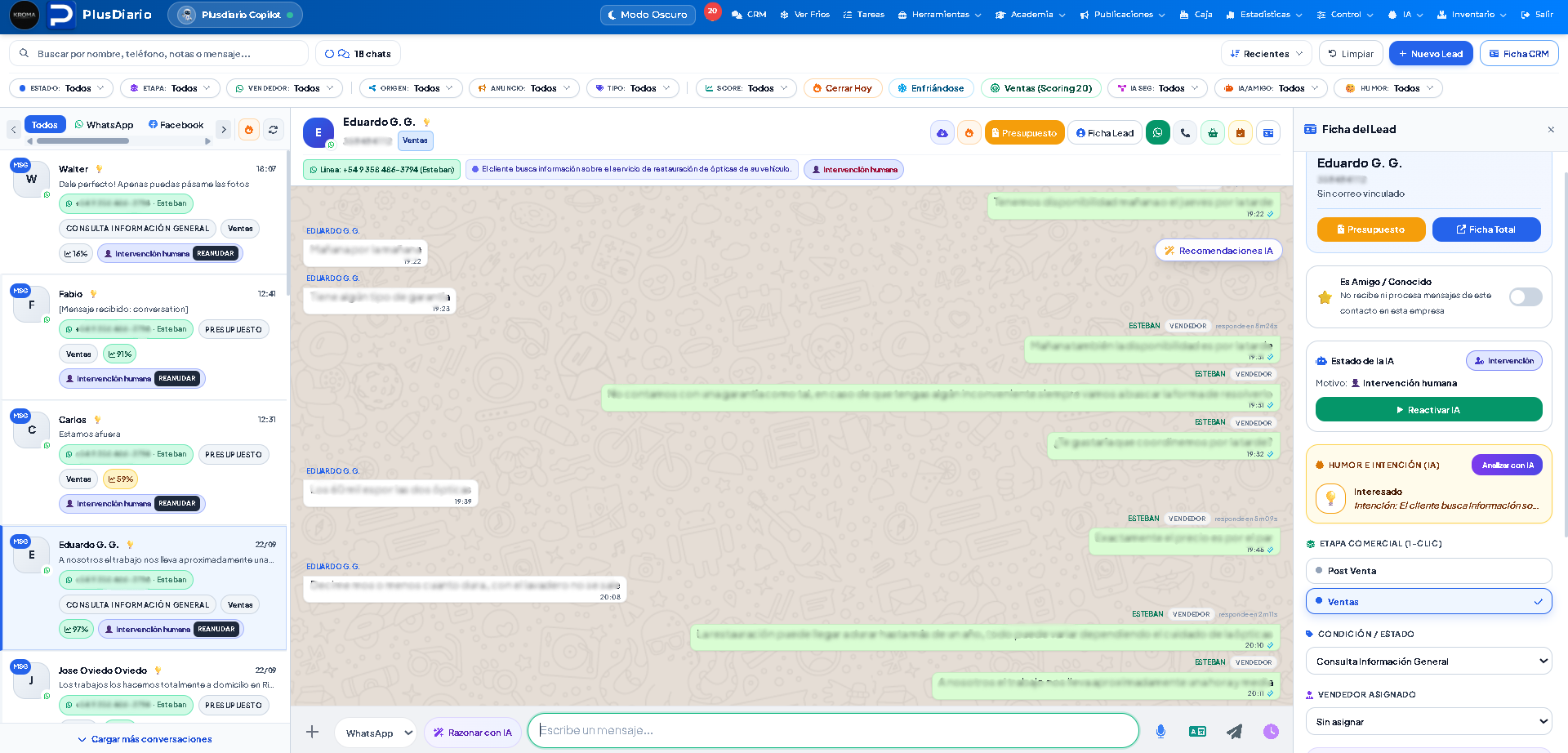
Task: Refresh the chat list with the reload icon
Action: coord(274,129)
